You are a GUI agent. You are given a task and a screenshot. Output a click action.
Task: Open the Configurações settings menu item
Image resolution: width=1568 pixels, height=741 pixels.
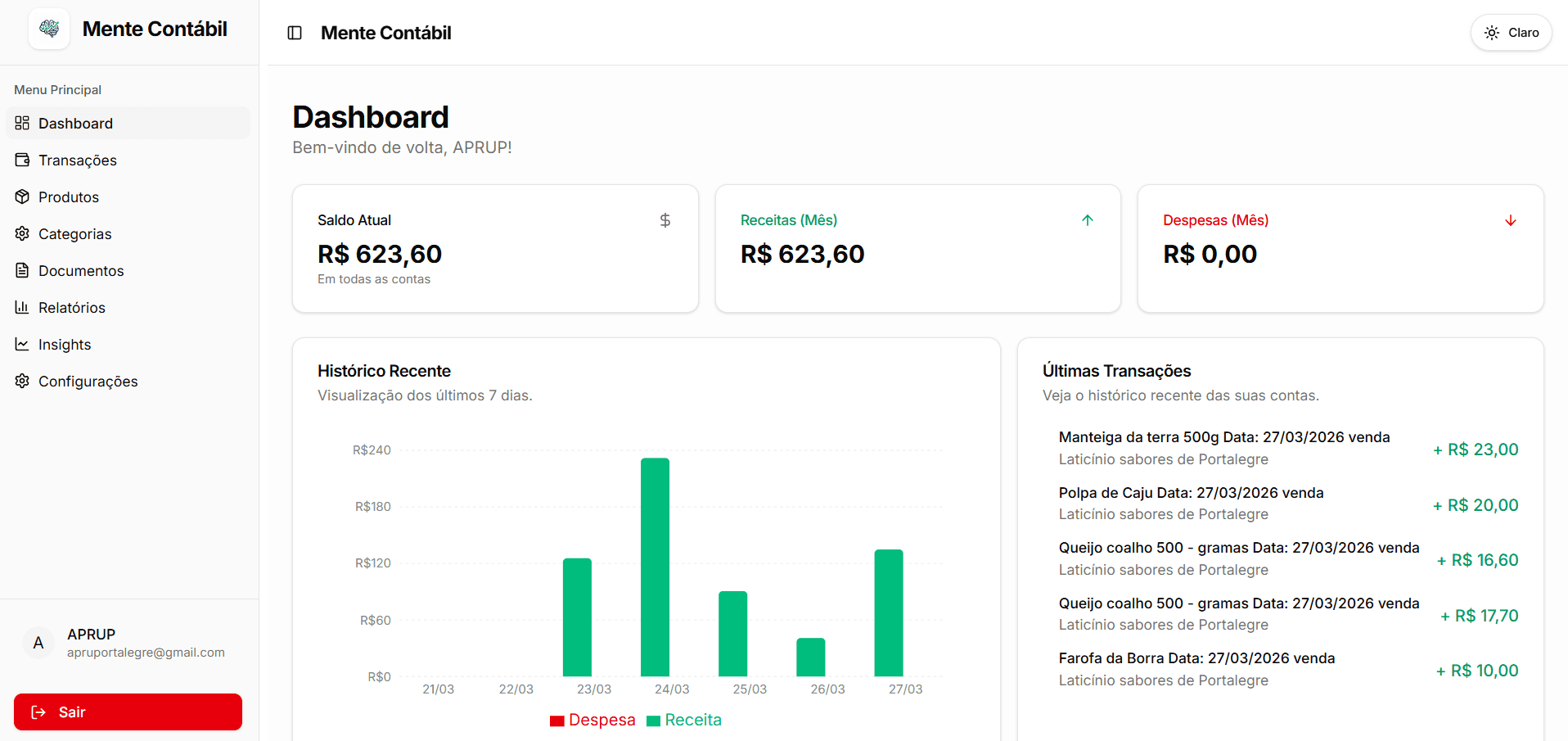pos(88,382)
